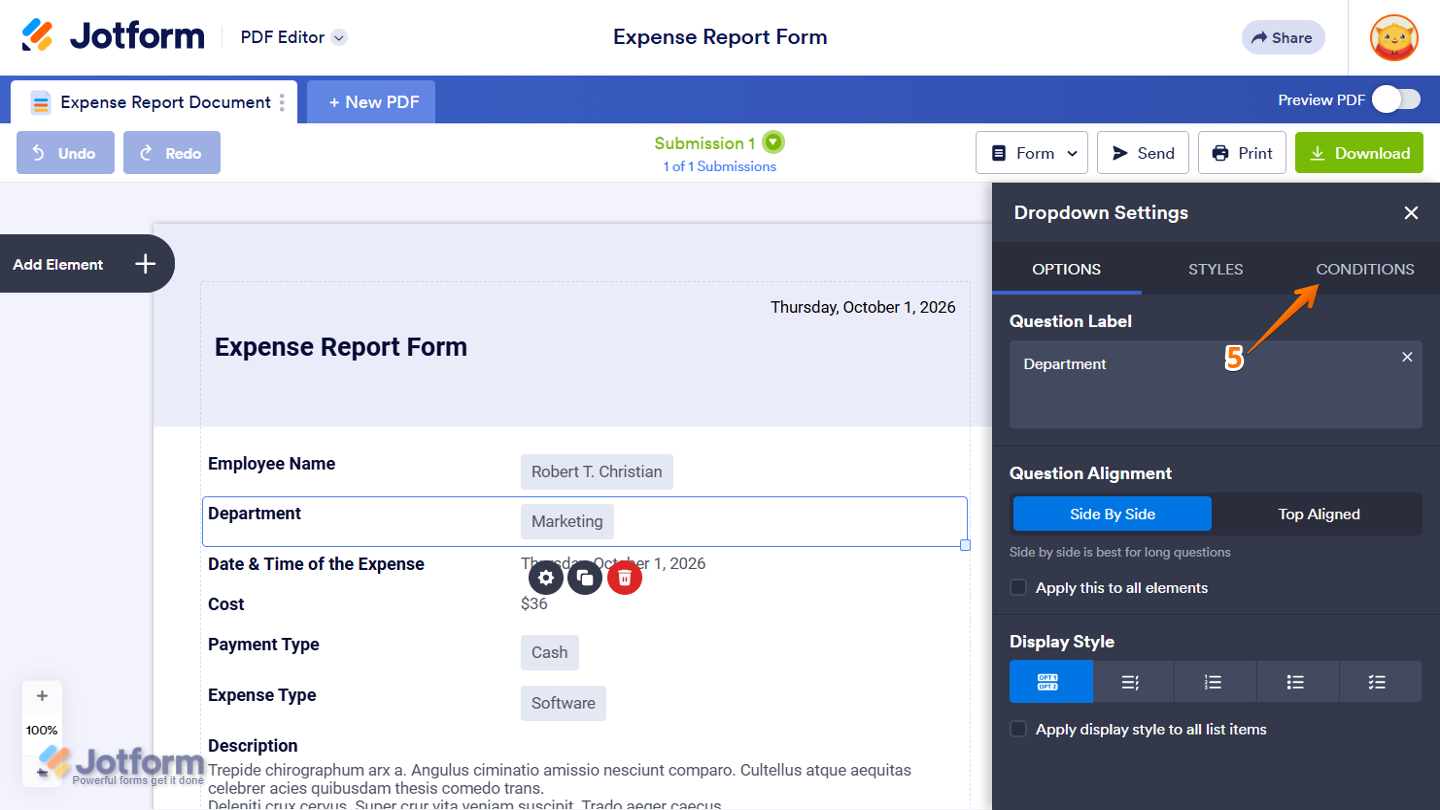Click the New PDF button

pos(371,102)
